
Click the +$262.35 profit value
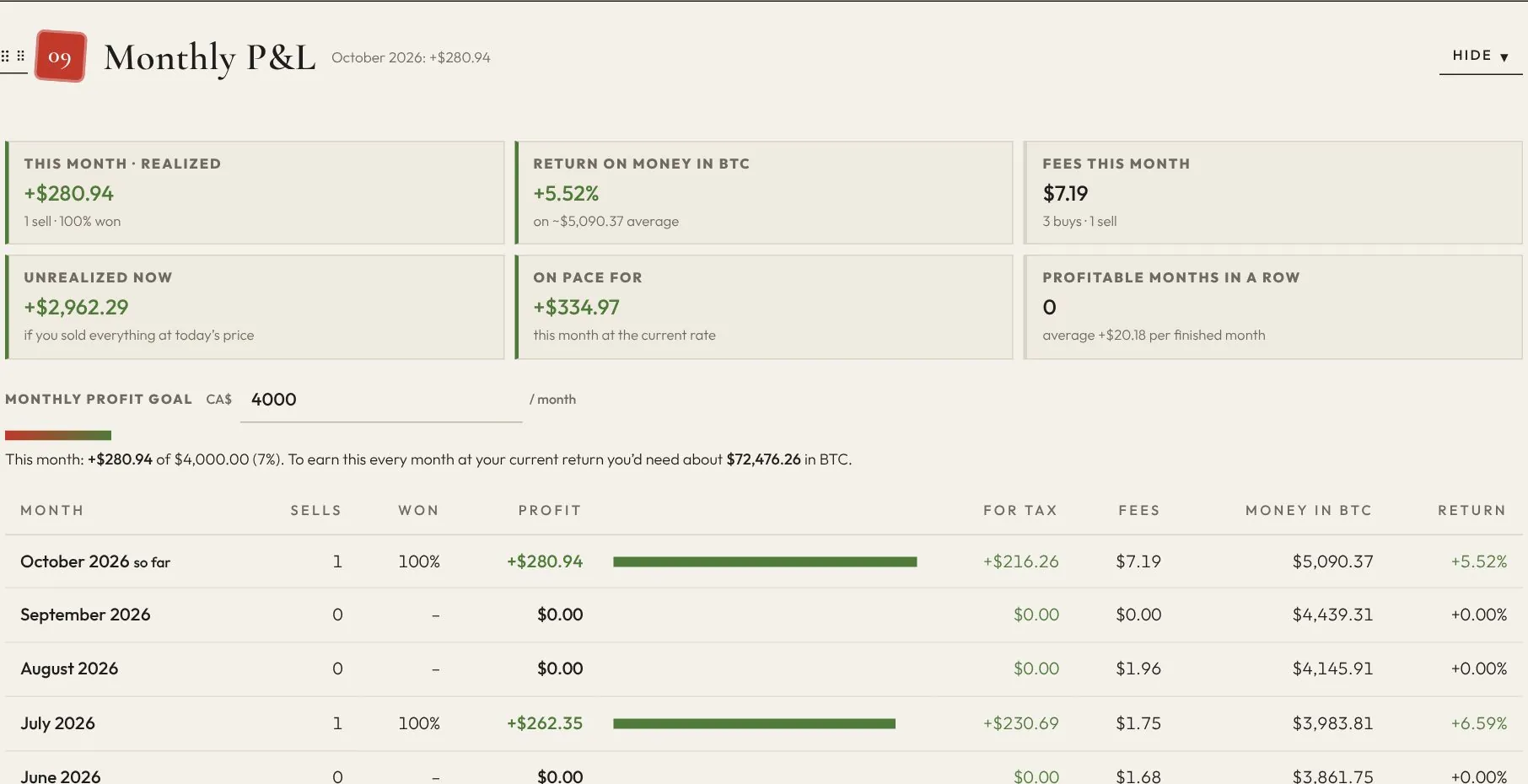pos(545,723)
